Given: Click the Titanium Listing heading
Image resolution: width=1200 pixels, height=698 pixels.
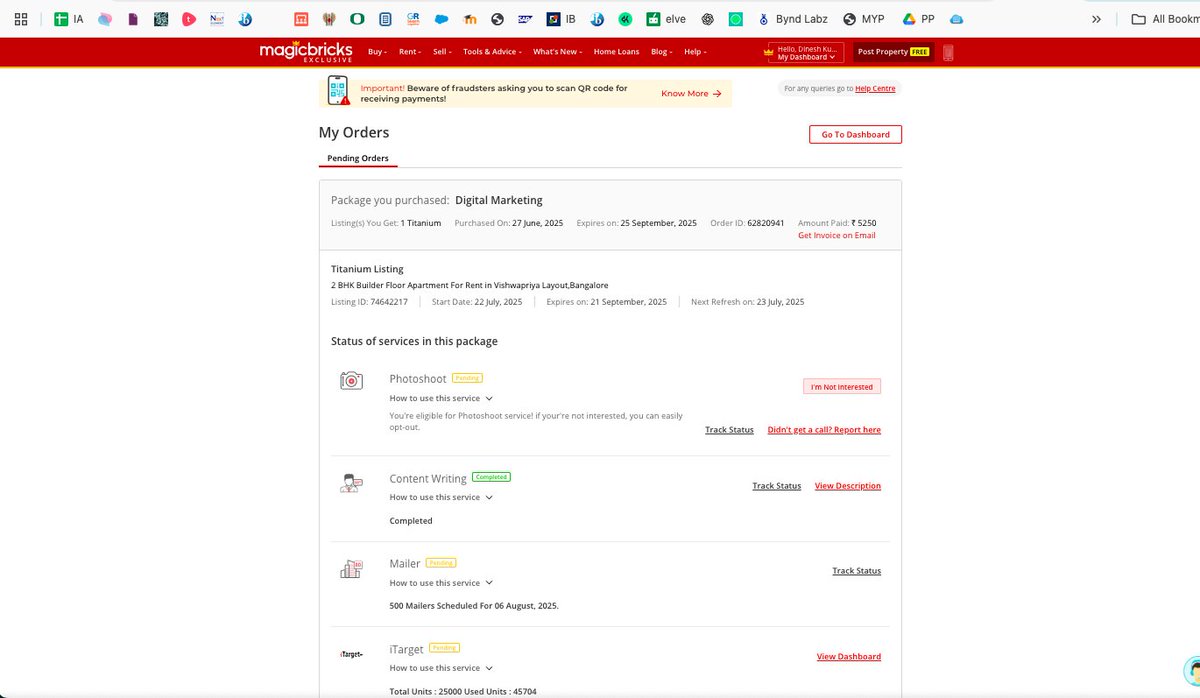Looking at the screenshot, I should tap(367, 269).
